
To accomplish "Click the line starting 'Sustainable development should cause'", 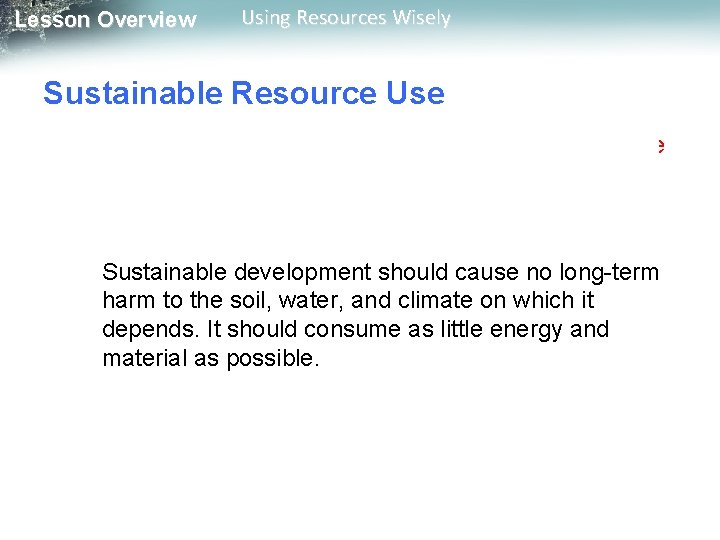I will (380, 273).
